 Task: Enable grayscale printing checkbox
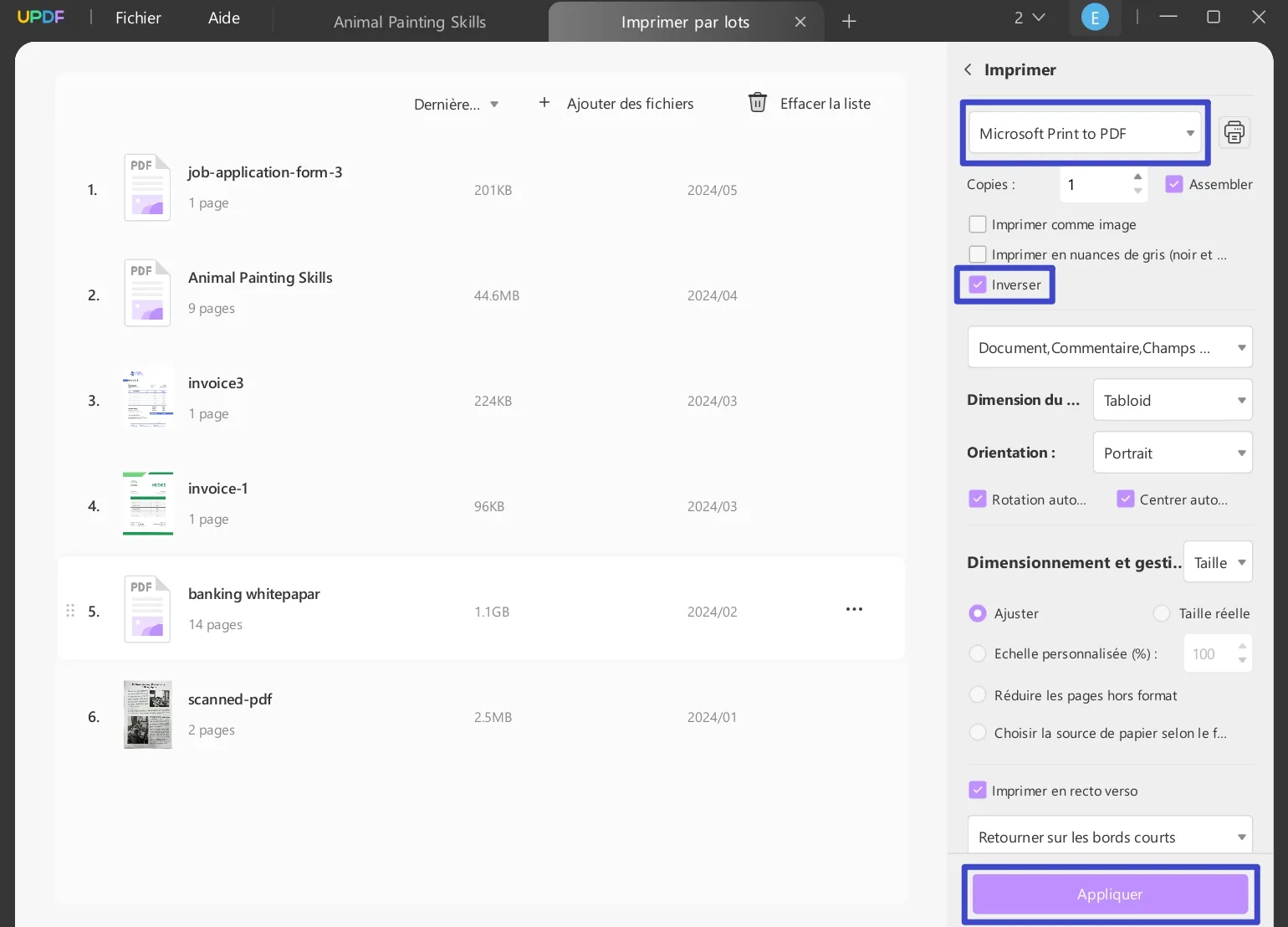tap(978, 254)
